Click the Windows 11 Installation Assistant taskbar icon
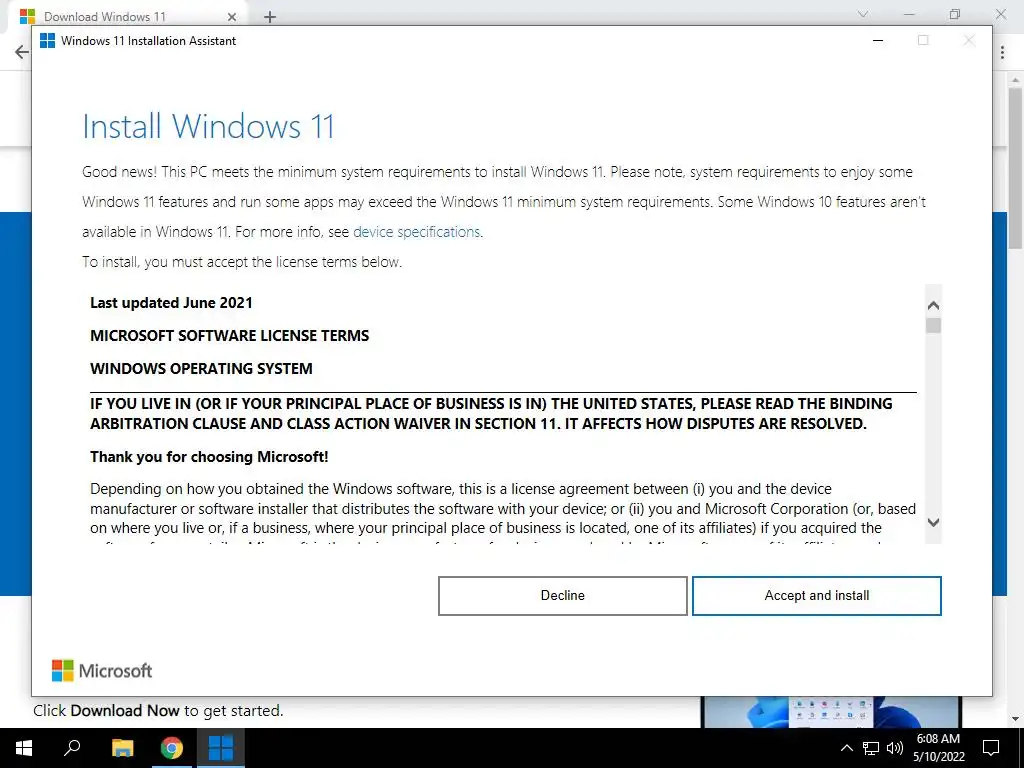The width and height of the screenshot is (1024, 768). click(x=221, y=748)
